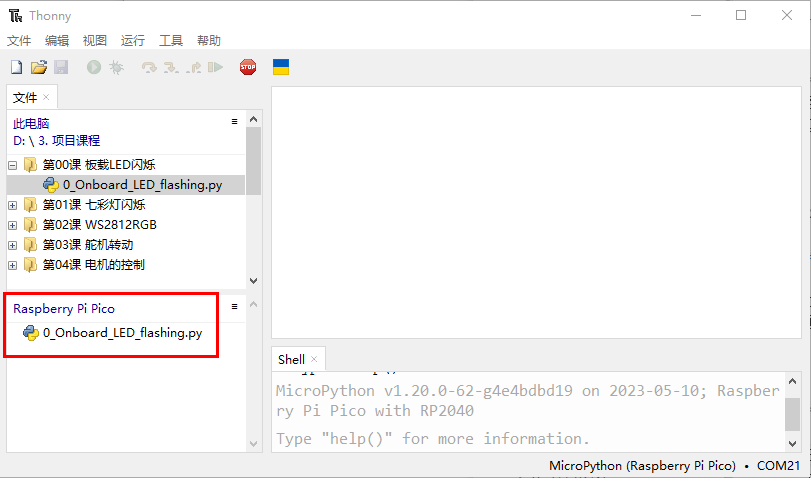The width and height of the screenshot is (811, 478).
Task: Create a new file with toolbar icon
Action: pyautogui.click(x=17, y=67)
